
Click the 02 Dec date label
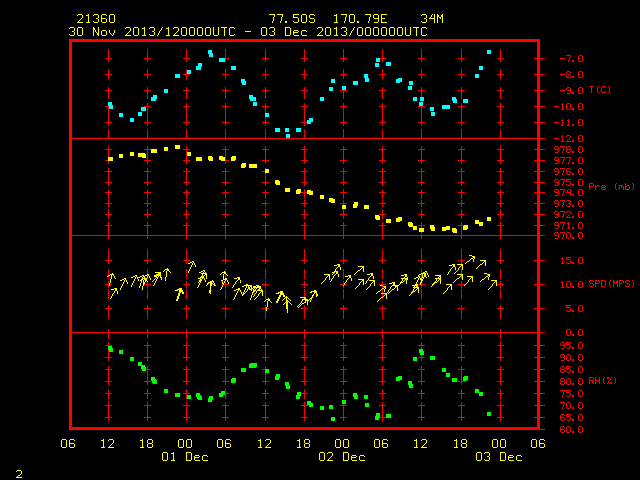[x=342, y=457]
